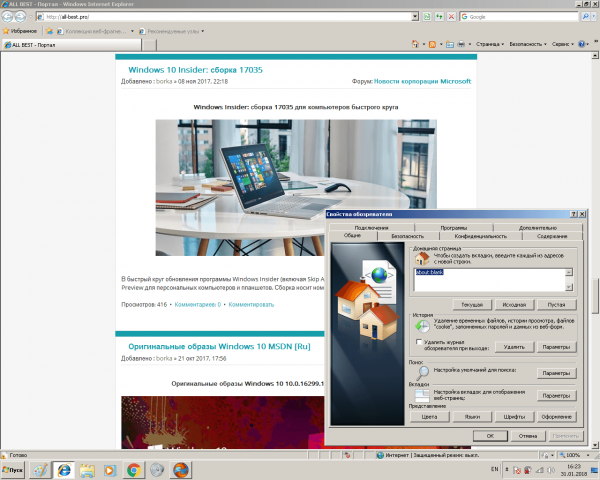Open compatibility view icon next to address bar
This screenshot has height=480, width=600.
pyautogui.click(x=427, y=16)
